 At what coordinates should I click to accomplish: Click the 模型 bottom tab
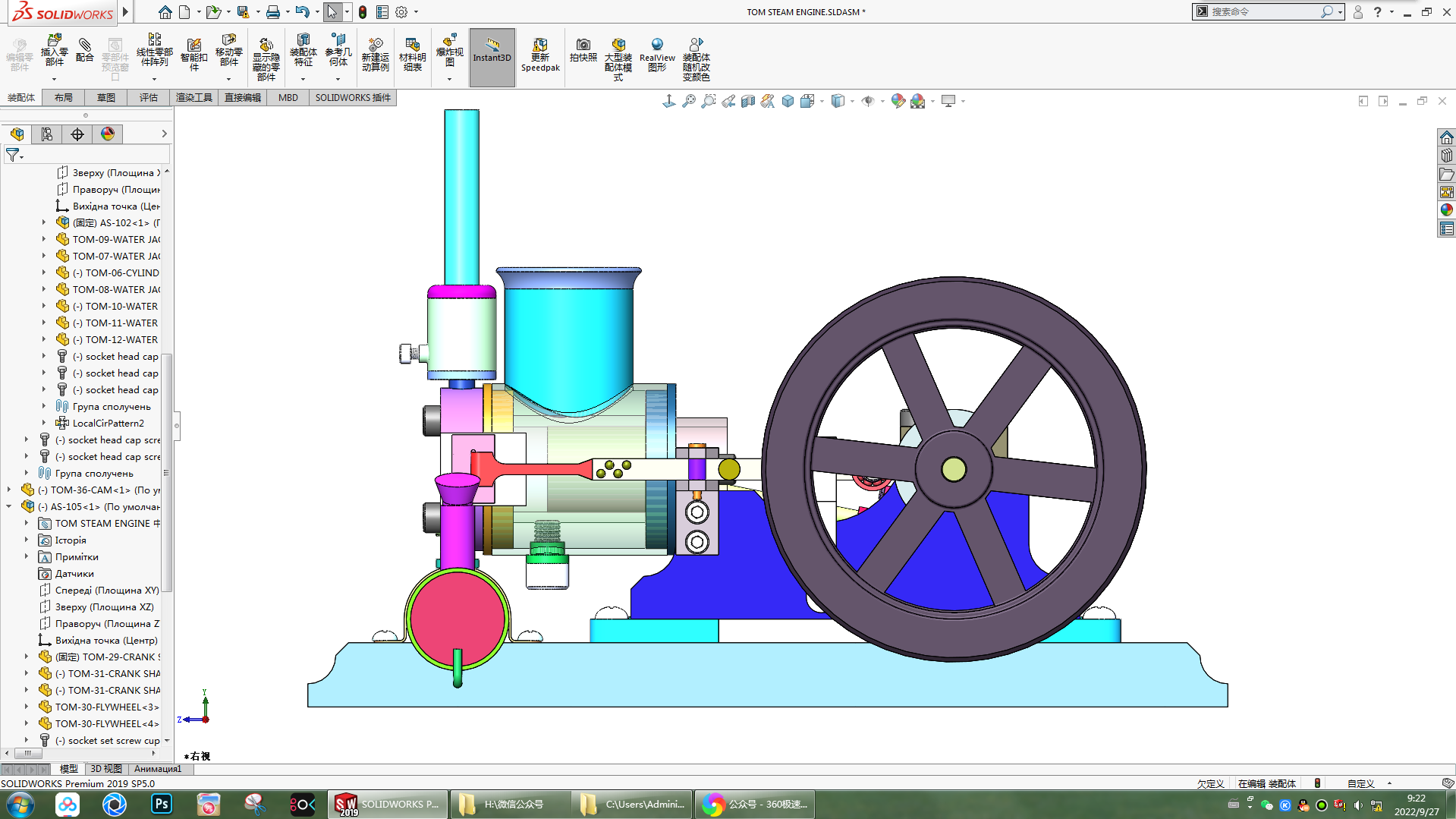pos(69,769)
